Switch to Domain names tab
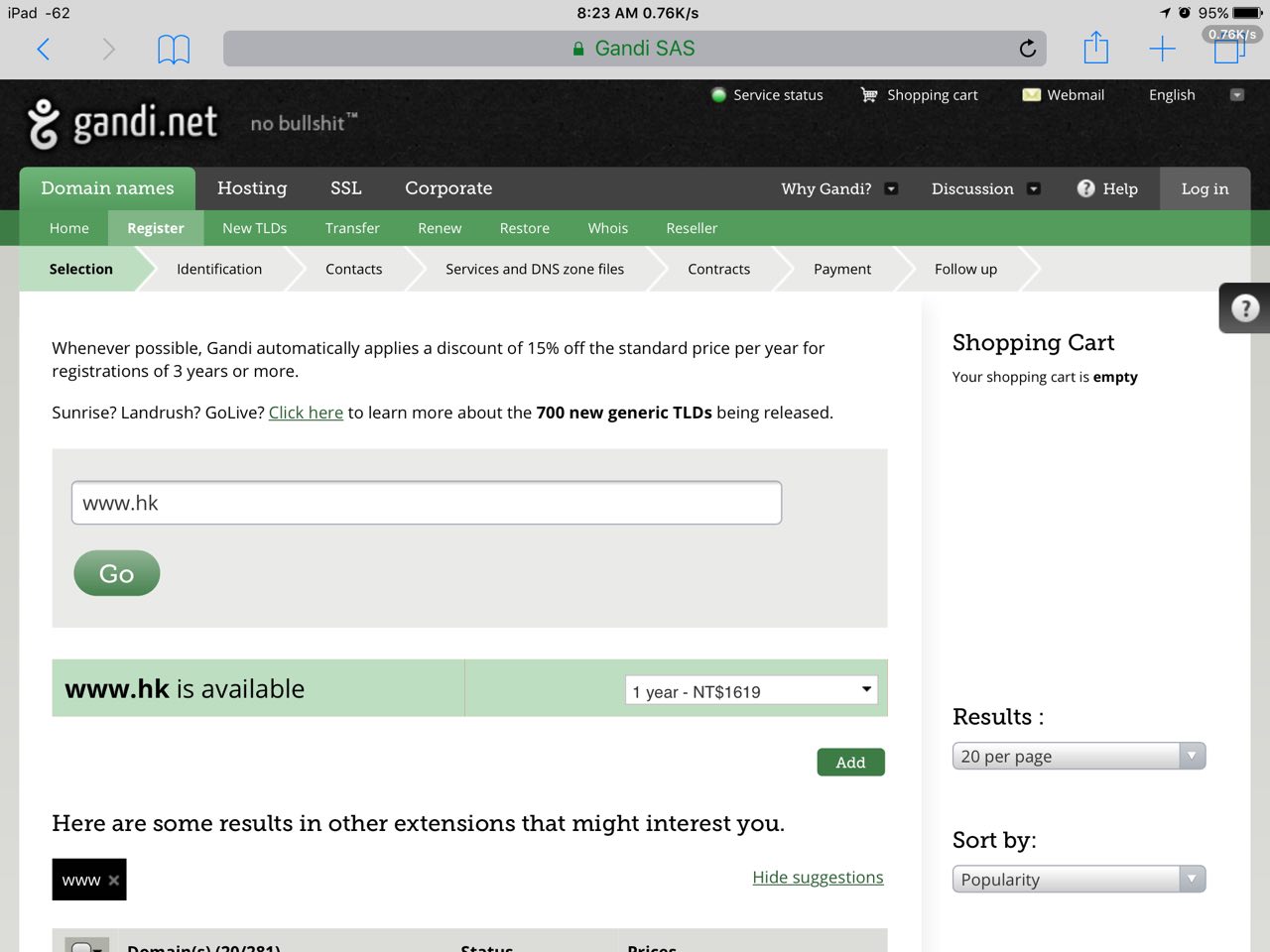 (107, 188)
